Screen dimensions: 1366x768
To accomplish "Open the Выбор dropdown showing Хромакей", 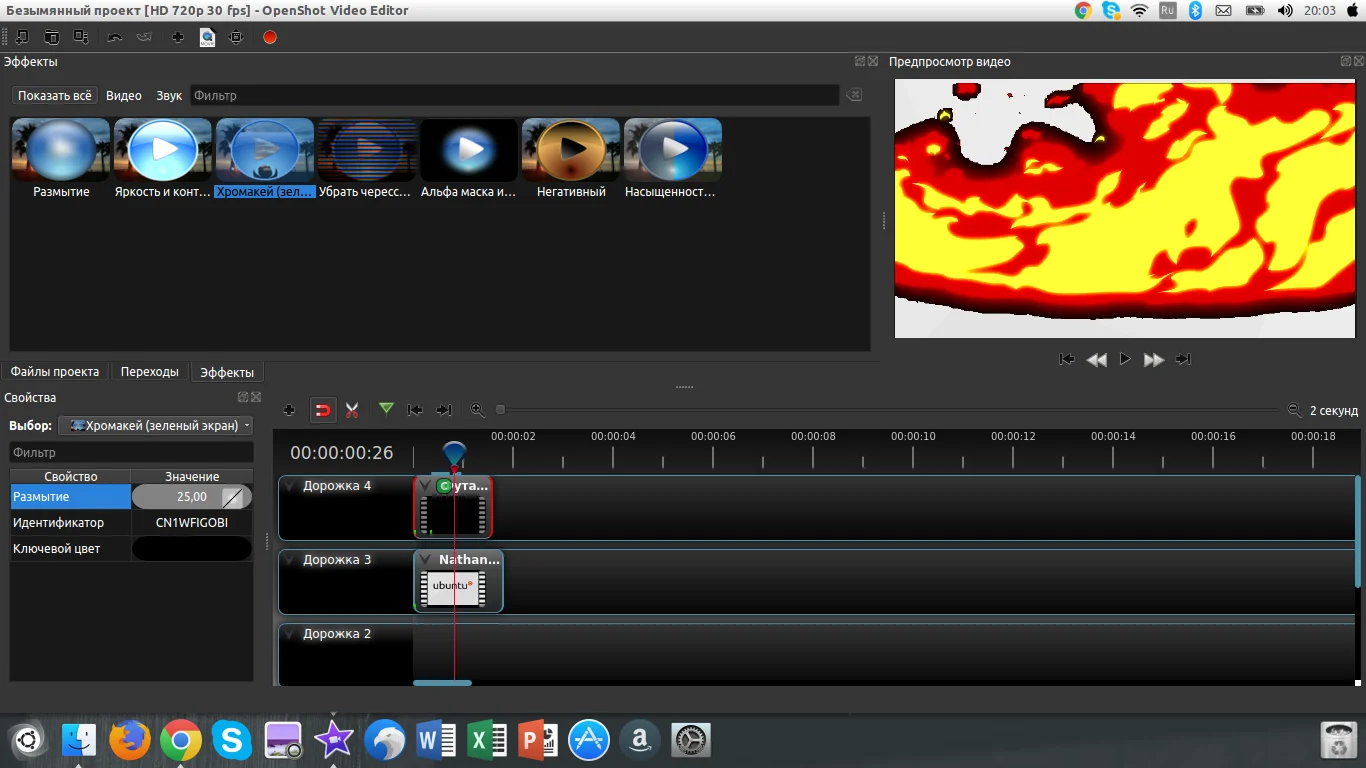I will point(156,425).
